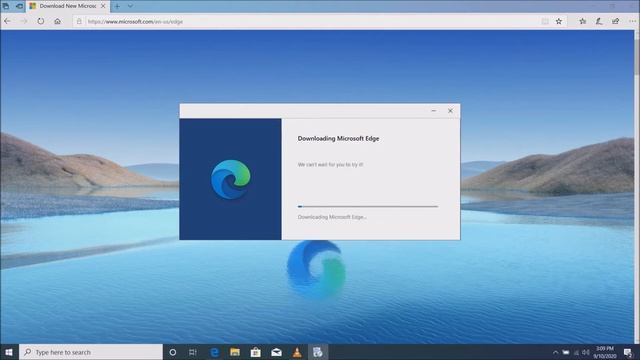Open legacy Edge from the taskbar
This screenshot has height=360, width=640.
tap(214, 352)
